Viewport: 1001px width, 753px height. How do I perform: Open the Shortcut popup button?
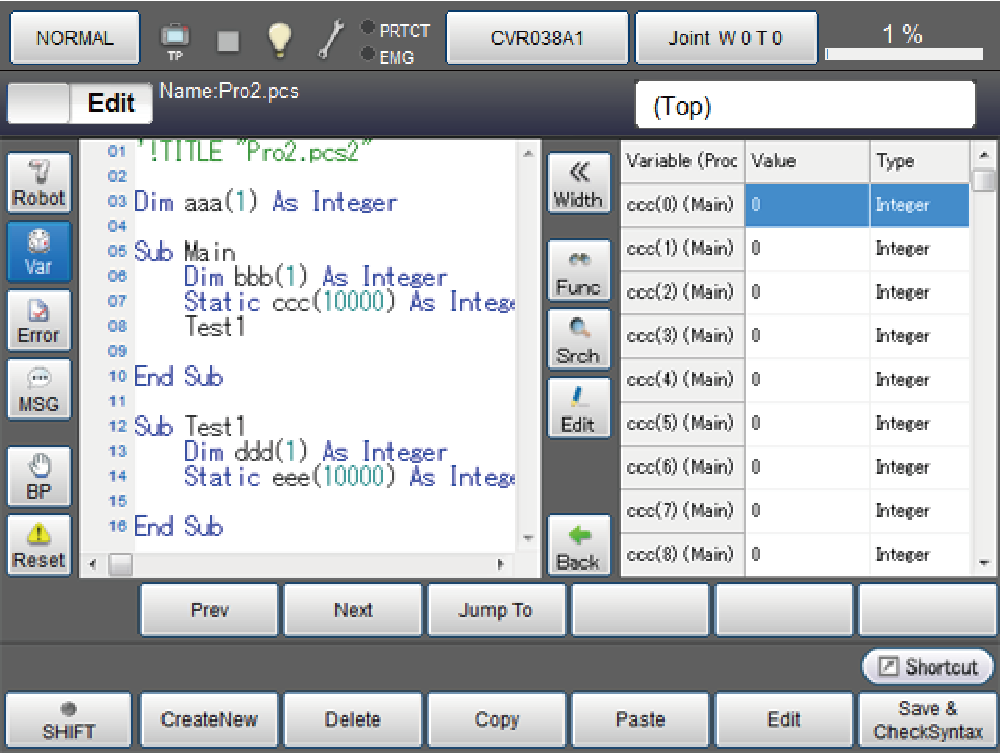coord(928,667)
